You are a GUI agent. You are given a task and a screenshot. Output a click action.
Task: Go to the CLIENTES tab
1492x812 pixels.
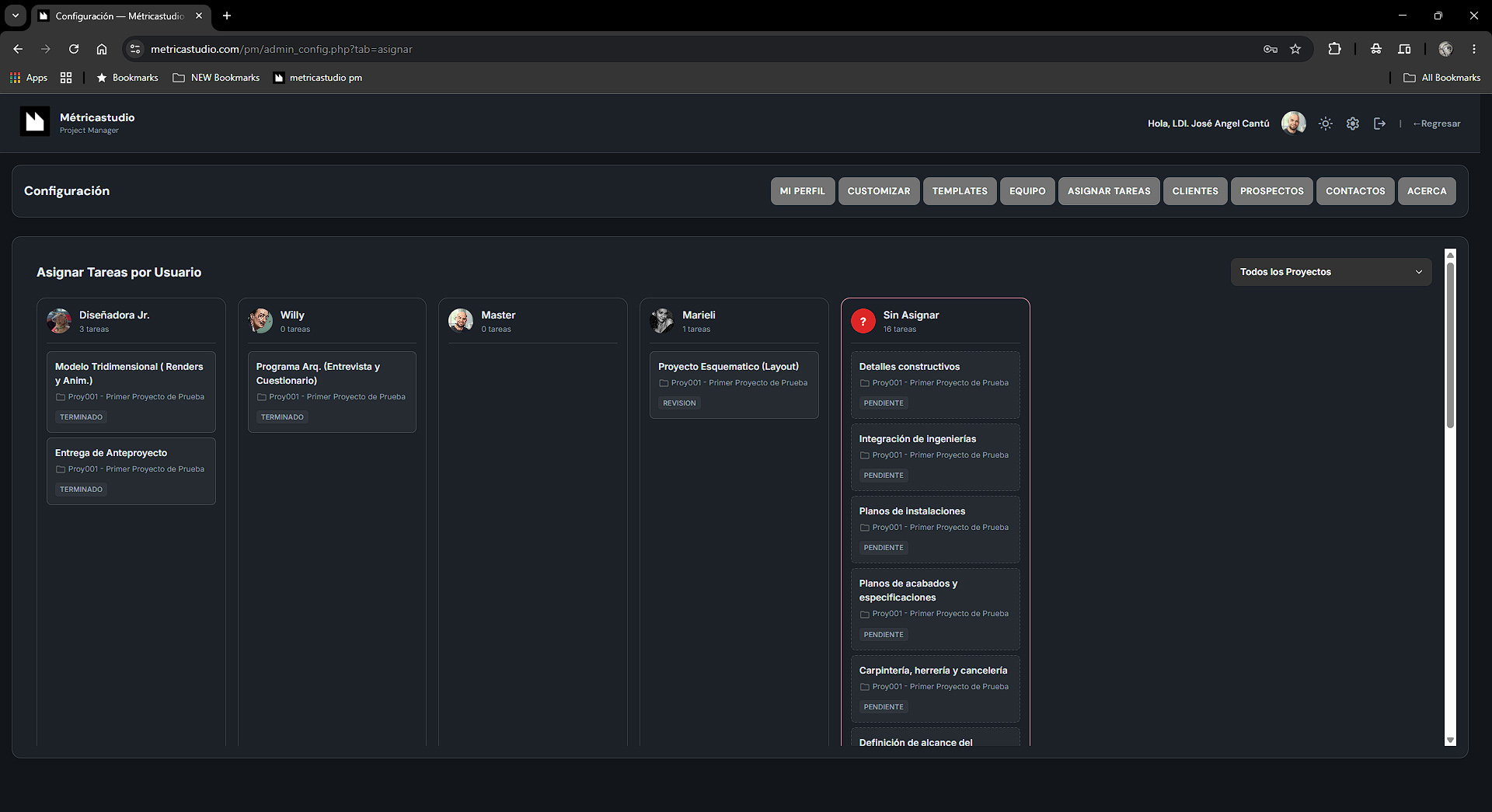[1195, 191]
